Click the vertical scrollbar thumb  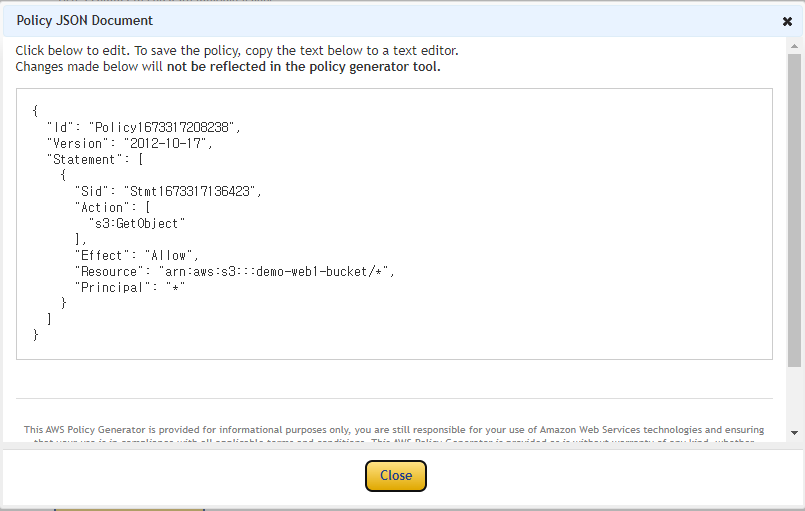[x=794, y=210]
